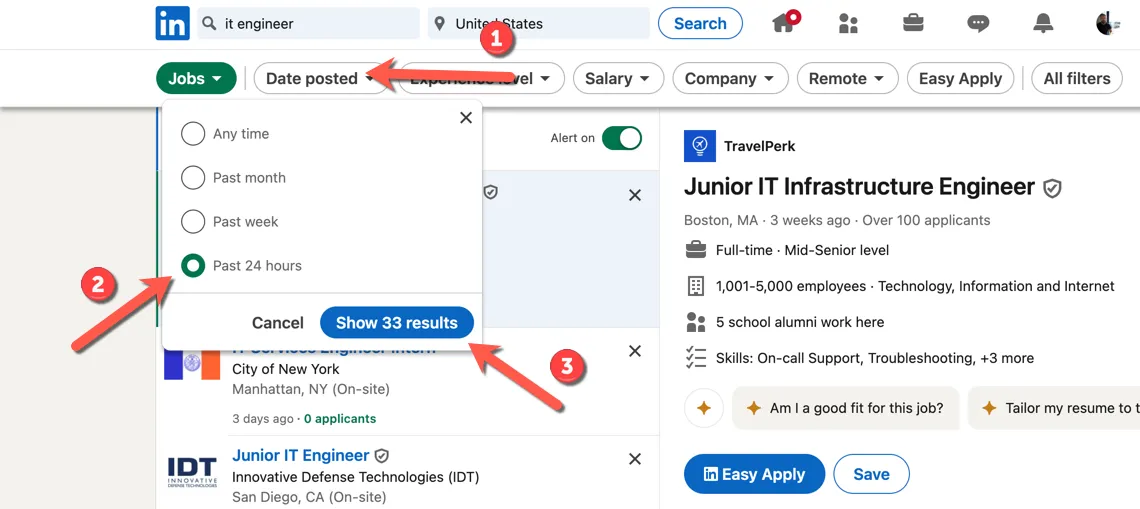Click the TravelPerk company logo

pos(699,146)
